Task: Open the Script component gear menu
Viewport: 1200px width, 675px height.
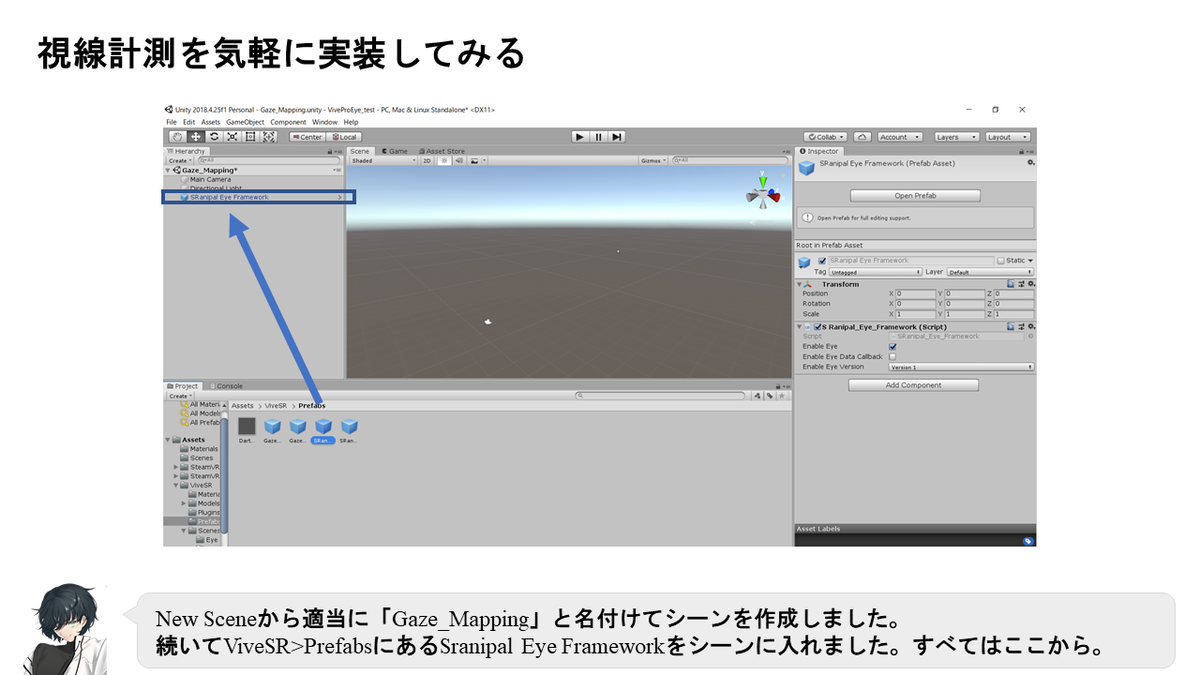Action: point(1031,327)
